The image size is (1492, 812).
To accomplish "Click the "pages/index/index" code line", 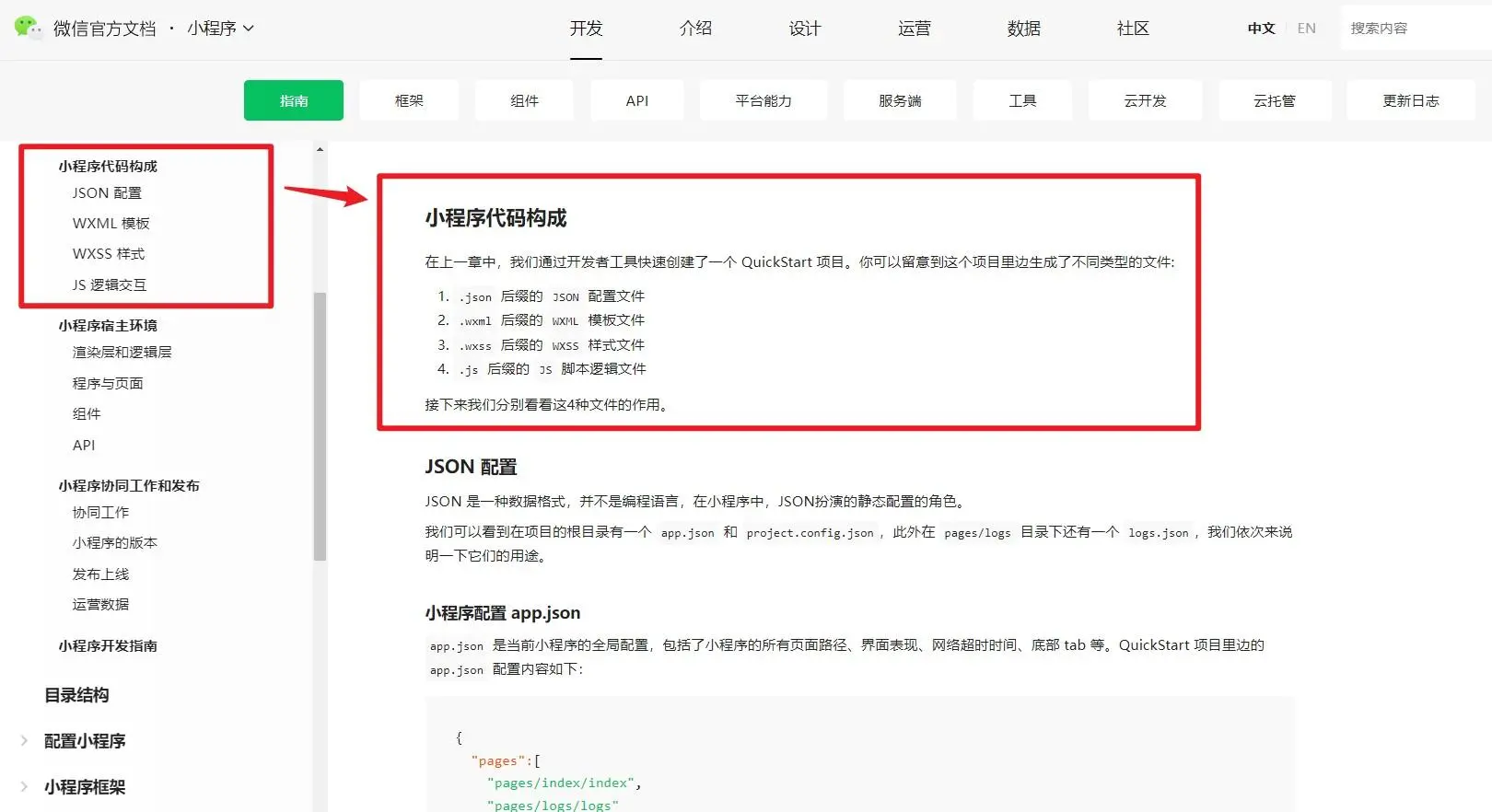I will point(564,783).
